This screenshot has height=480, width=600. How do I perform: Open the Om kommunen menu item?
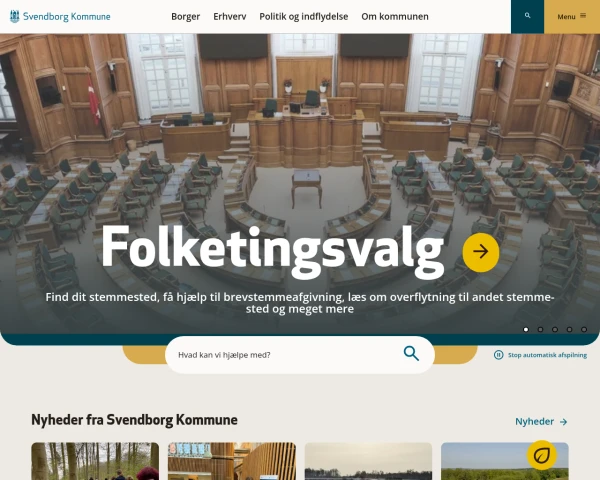pos(395,16)
